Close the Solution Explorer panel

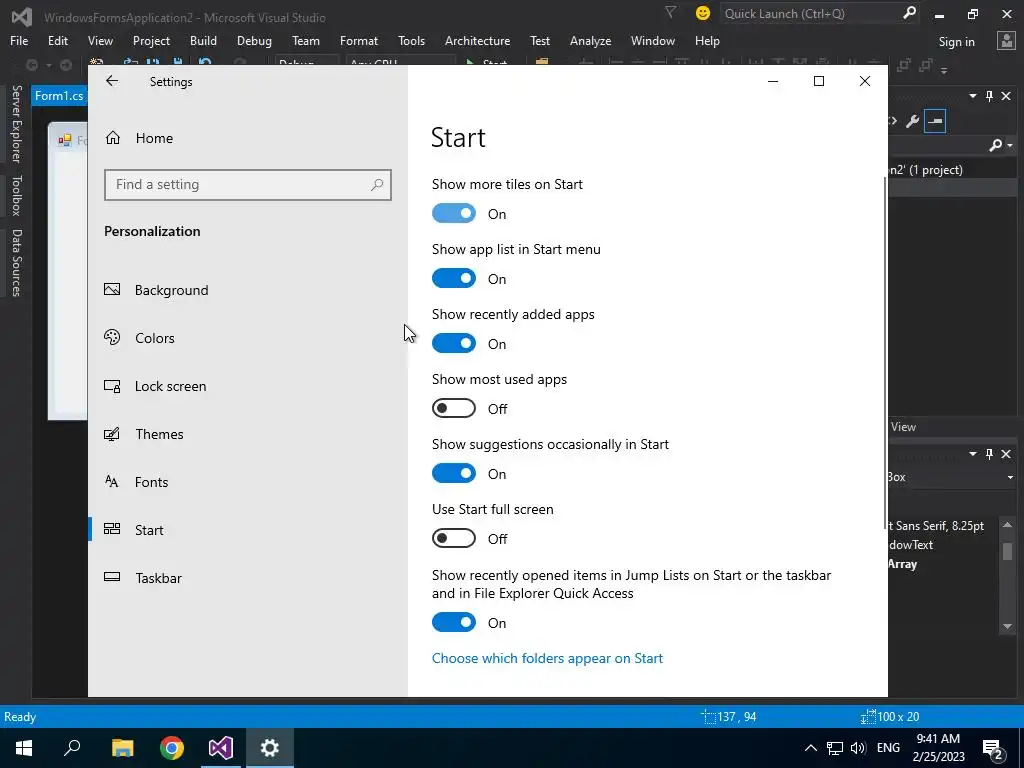[x=1006, y=96]
